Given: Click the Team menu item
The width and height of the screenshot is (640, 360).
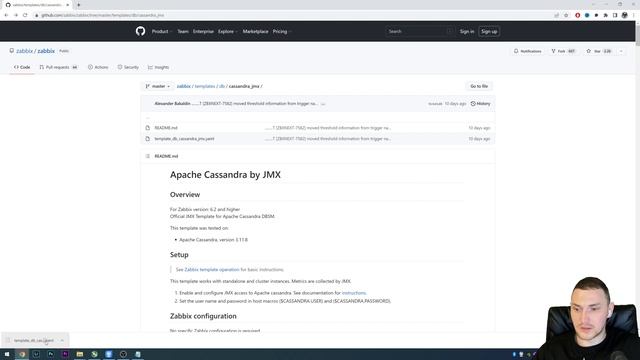Looking at the screenshot, I should click(183, 31).
